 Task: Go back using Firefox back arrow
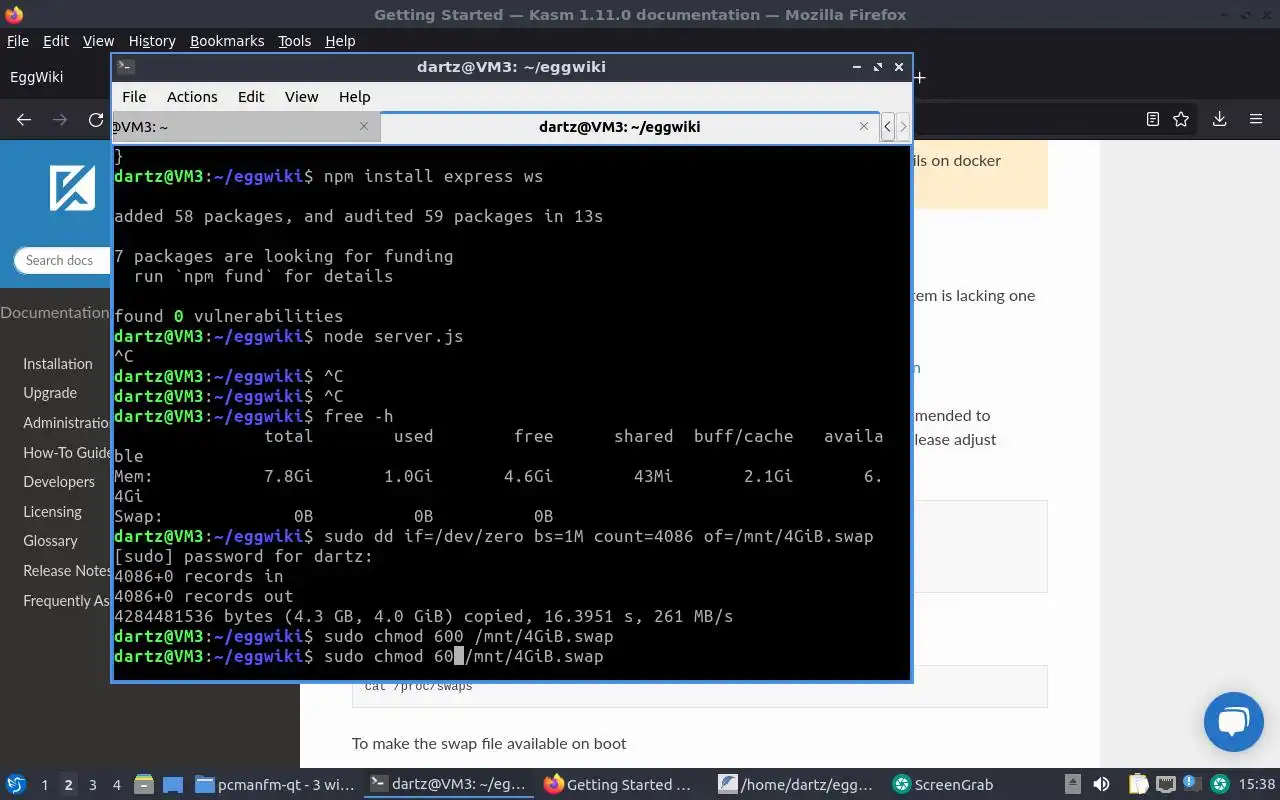pos(24,119)
